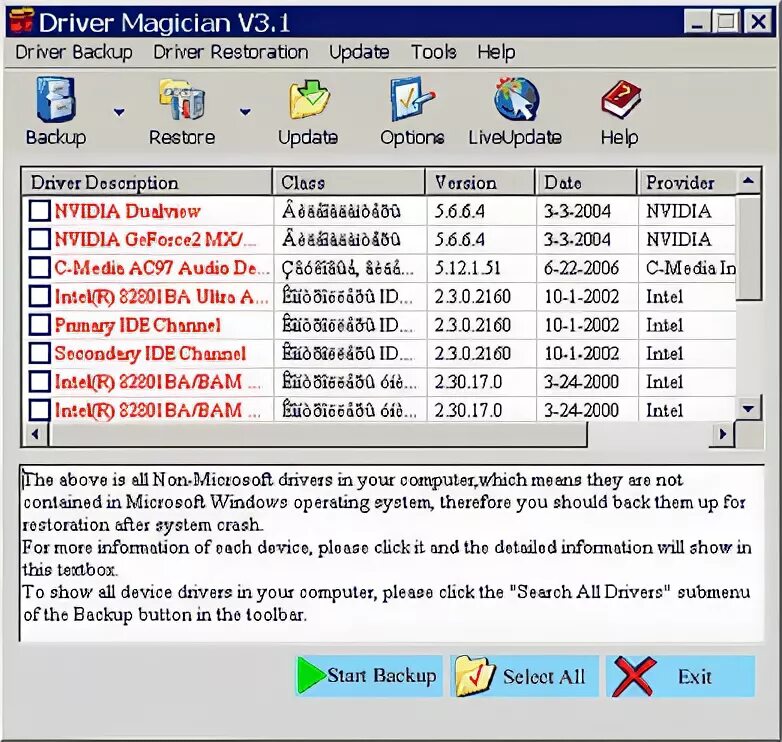Click the Select All button
This screenshot has width=782, height=742.
pyautogui.click(x=524, y=676)
